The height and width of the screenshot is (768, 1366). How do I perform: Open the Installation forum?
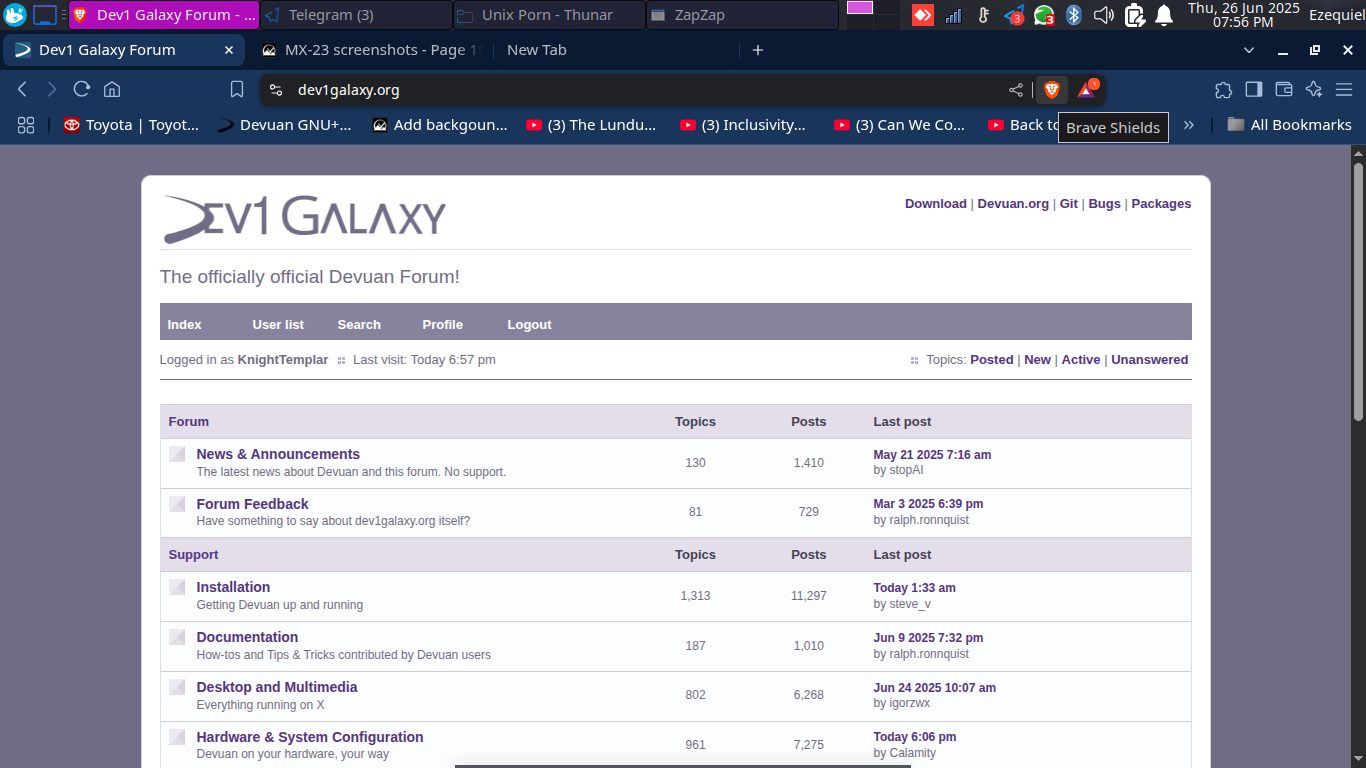233,587
